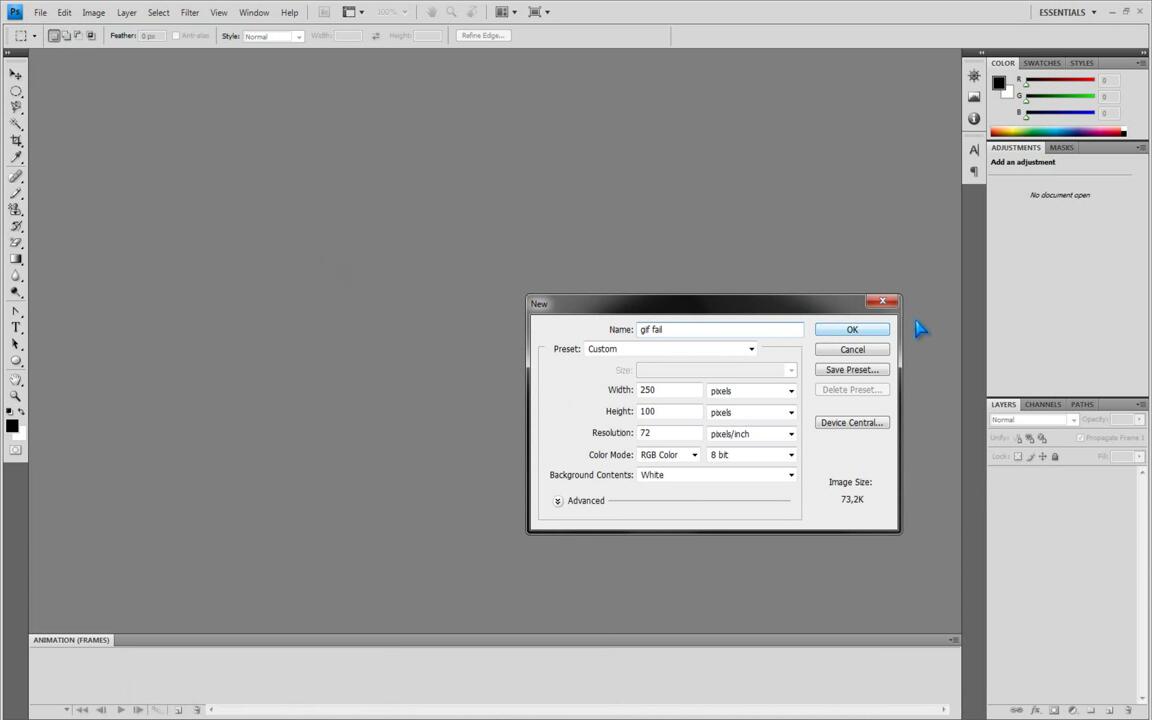Switch to the Swatches tab

pyautogui.click(x=1041, y=63)
